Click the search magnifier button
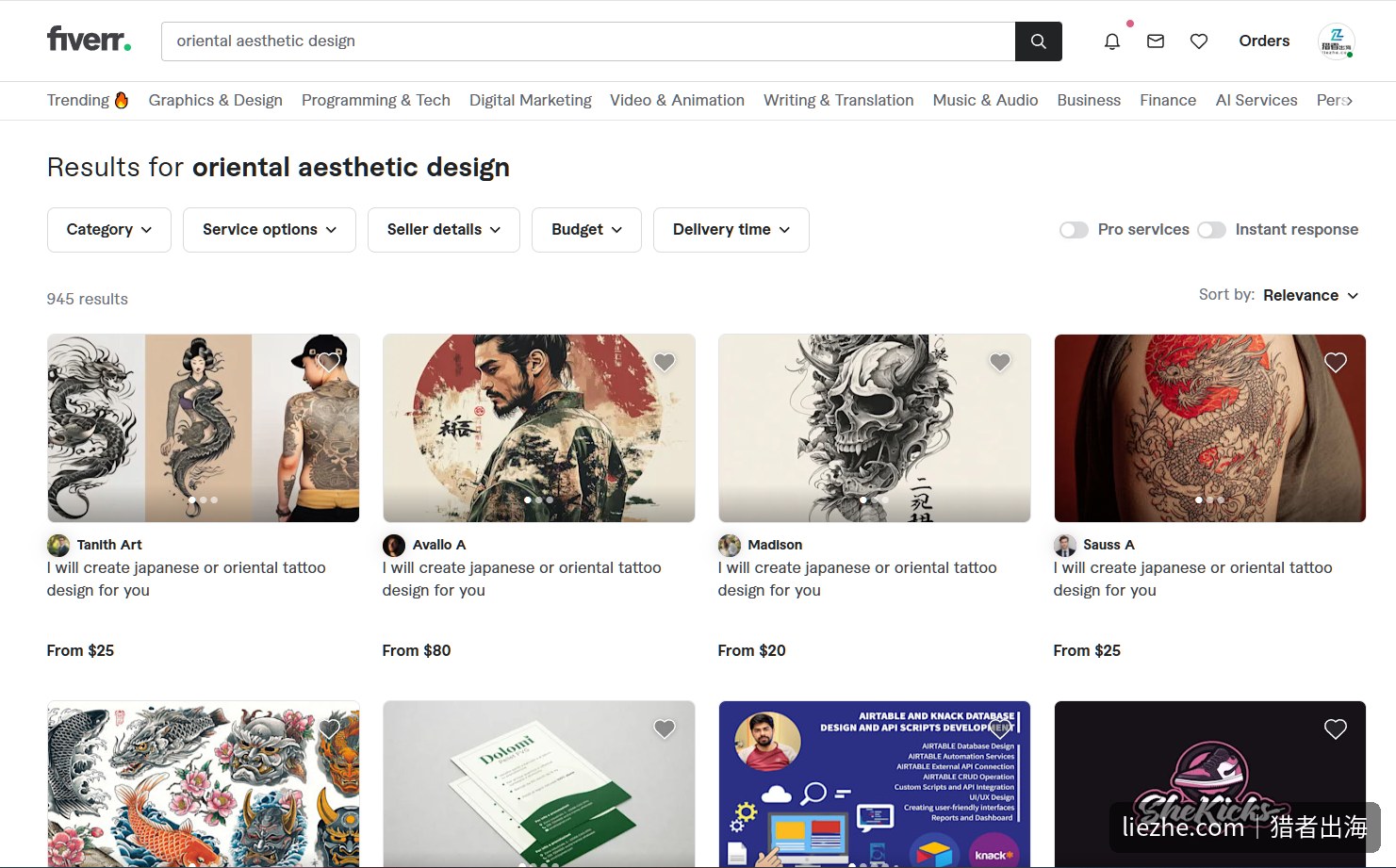 coord(1038,41)
